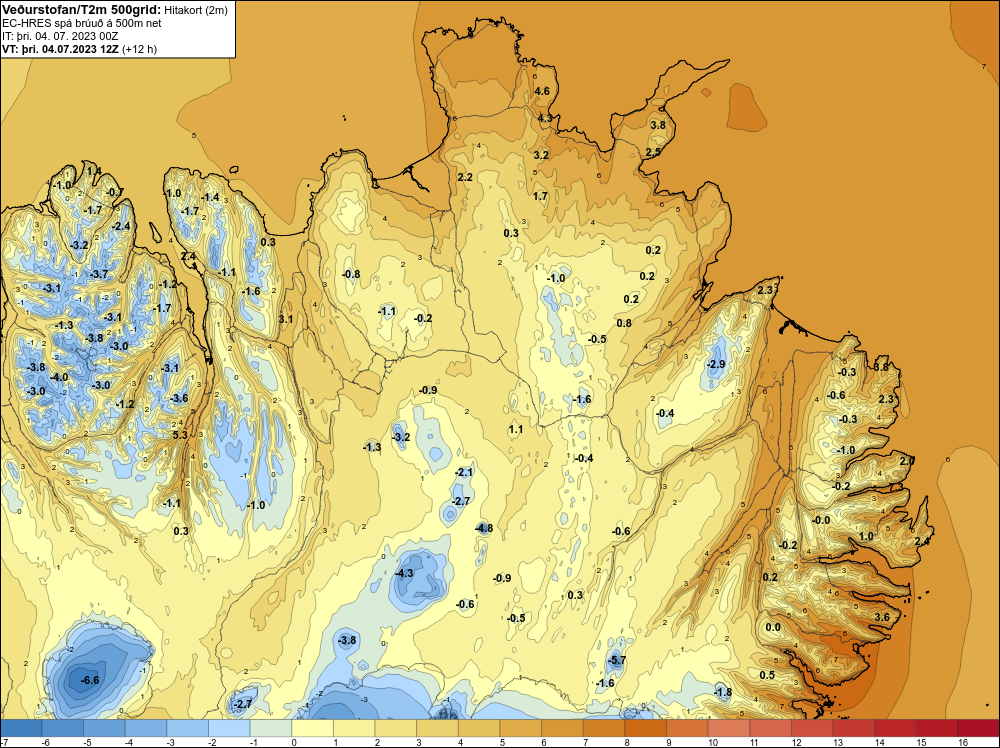Click the '(+12 h)' forecast offset text
The image size is (1000, 748).
(140, 49)
